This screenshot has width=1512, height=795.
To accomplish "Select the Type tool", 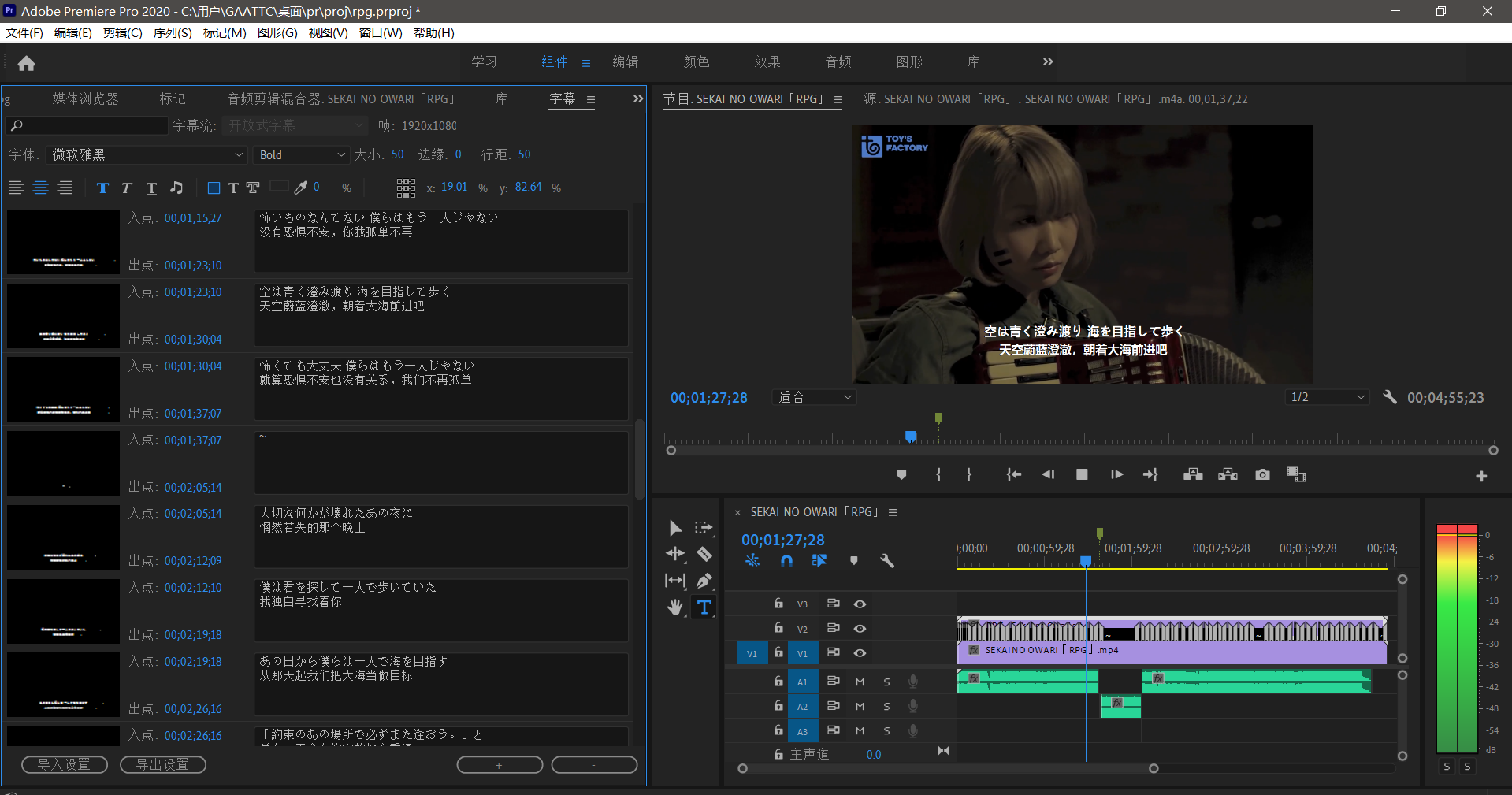I will click(x=704, y=607).
